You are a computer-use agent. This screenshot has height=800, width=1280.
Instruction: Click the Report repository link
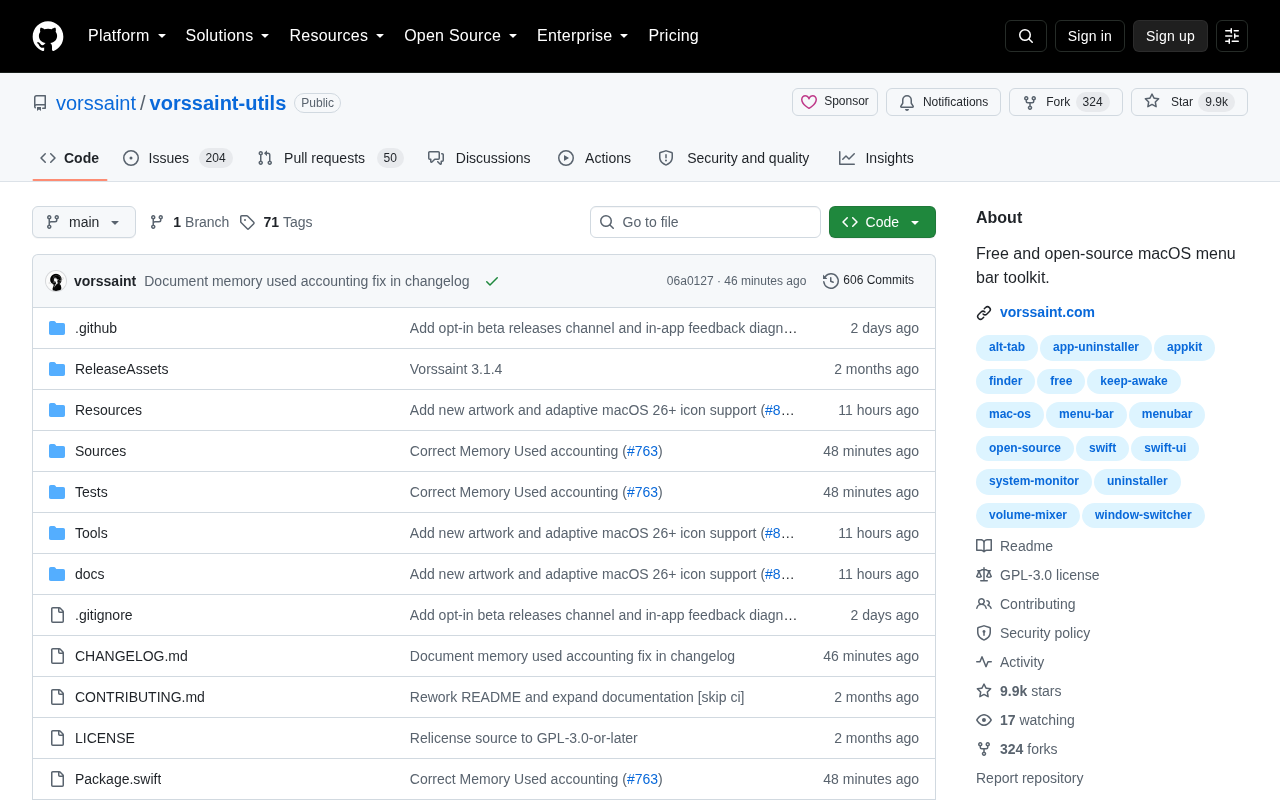1029,778
